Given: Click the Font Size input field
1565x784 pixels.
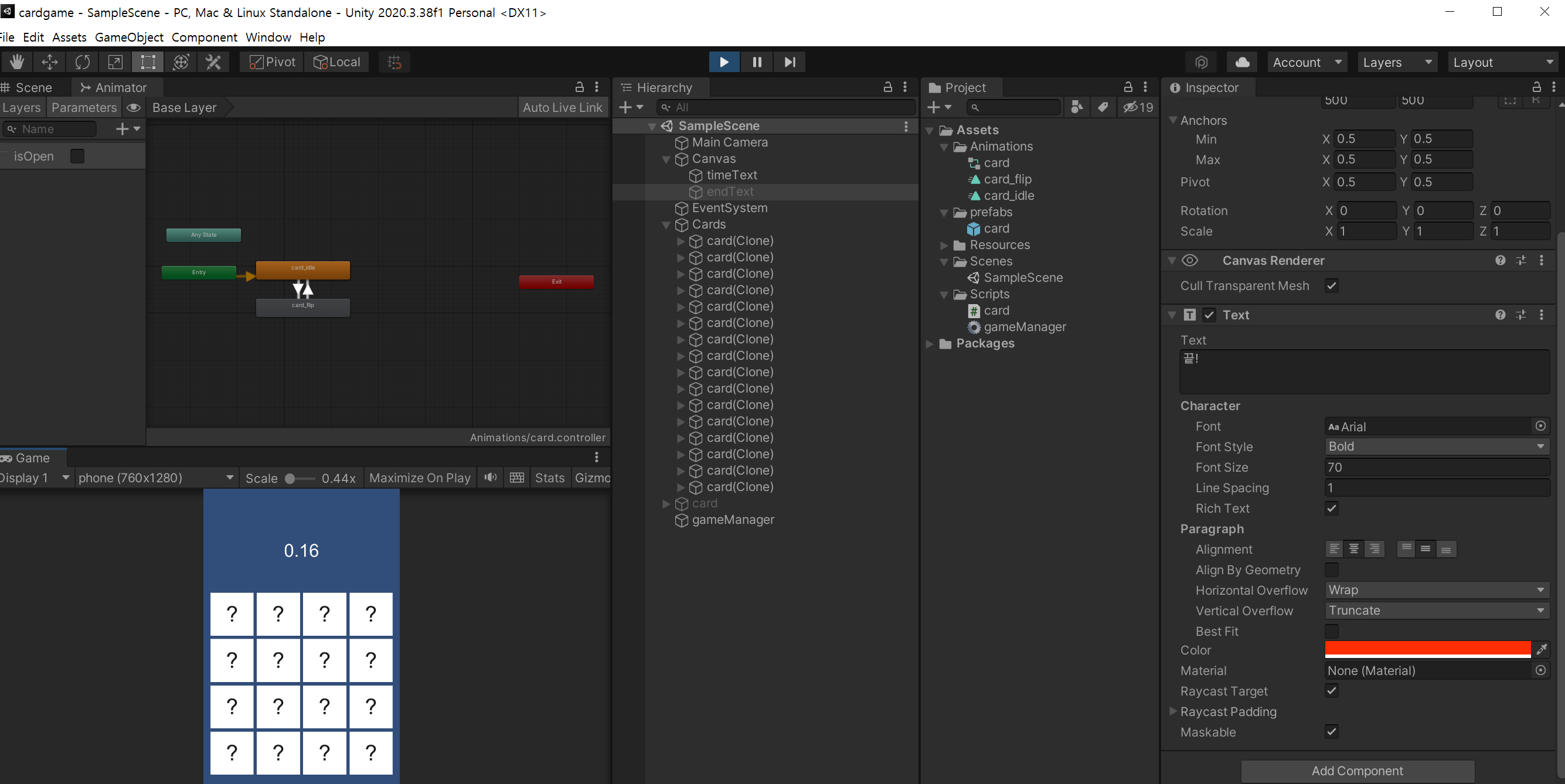Looking at the screenshot, I should (1435, 467).
